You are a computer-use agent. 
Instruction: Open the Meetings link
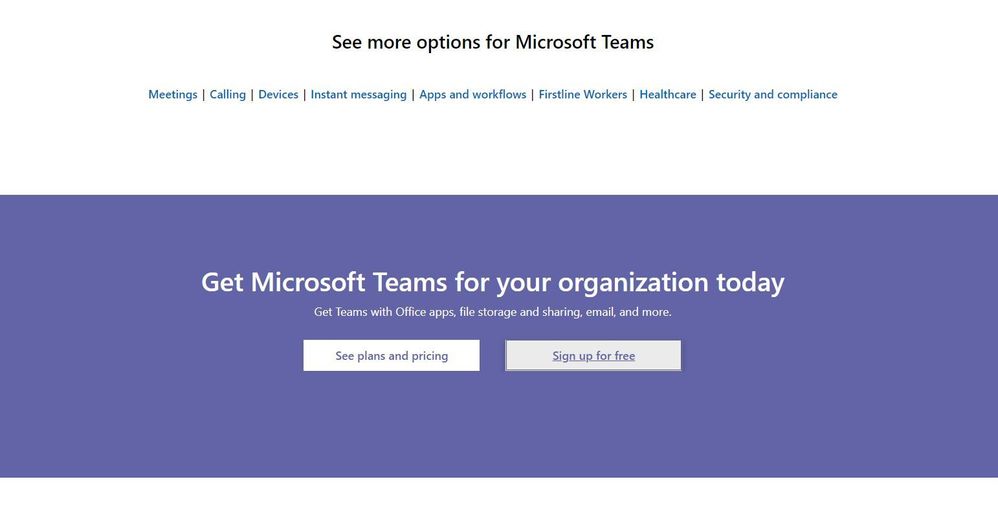[x=173, y=95]
